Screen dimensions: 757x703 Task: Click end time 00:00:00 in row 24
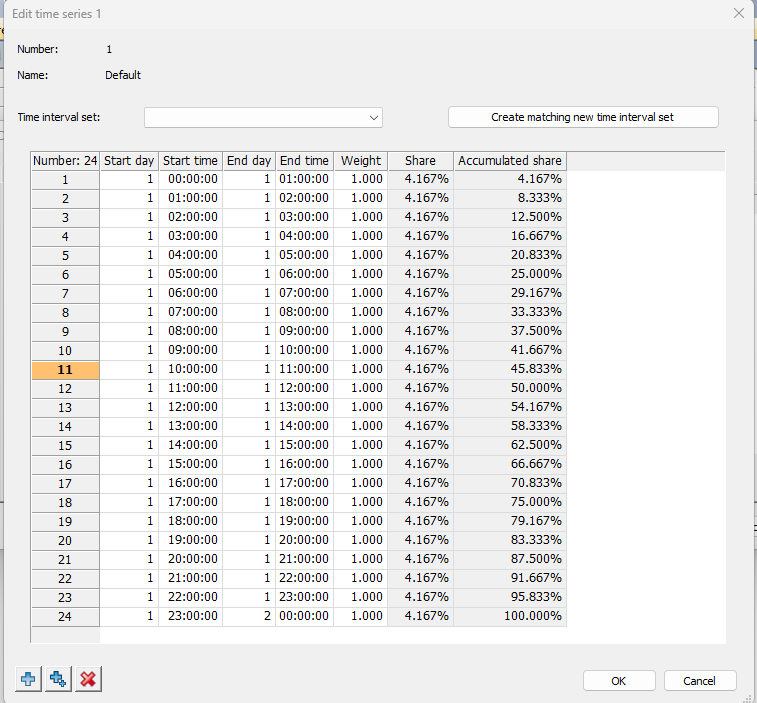[304, 616]
